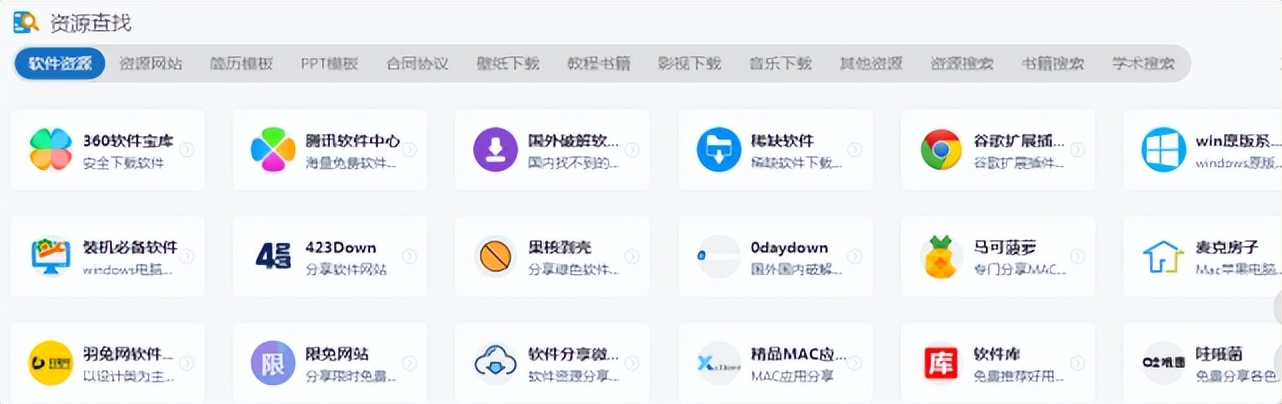This screenshot has height=404, width=1282.
Task: Click the cloud icon for 软件分享微
Action: 496,363
